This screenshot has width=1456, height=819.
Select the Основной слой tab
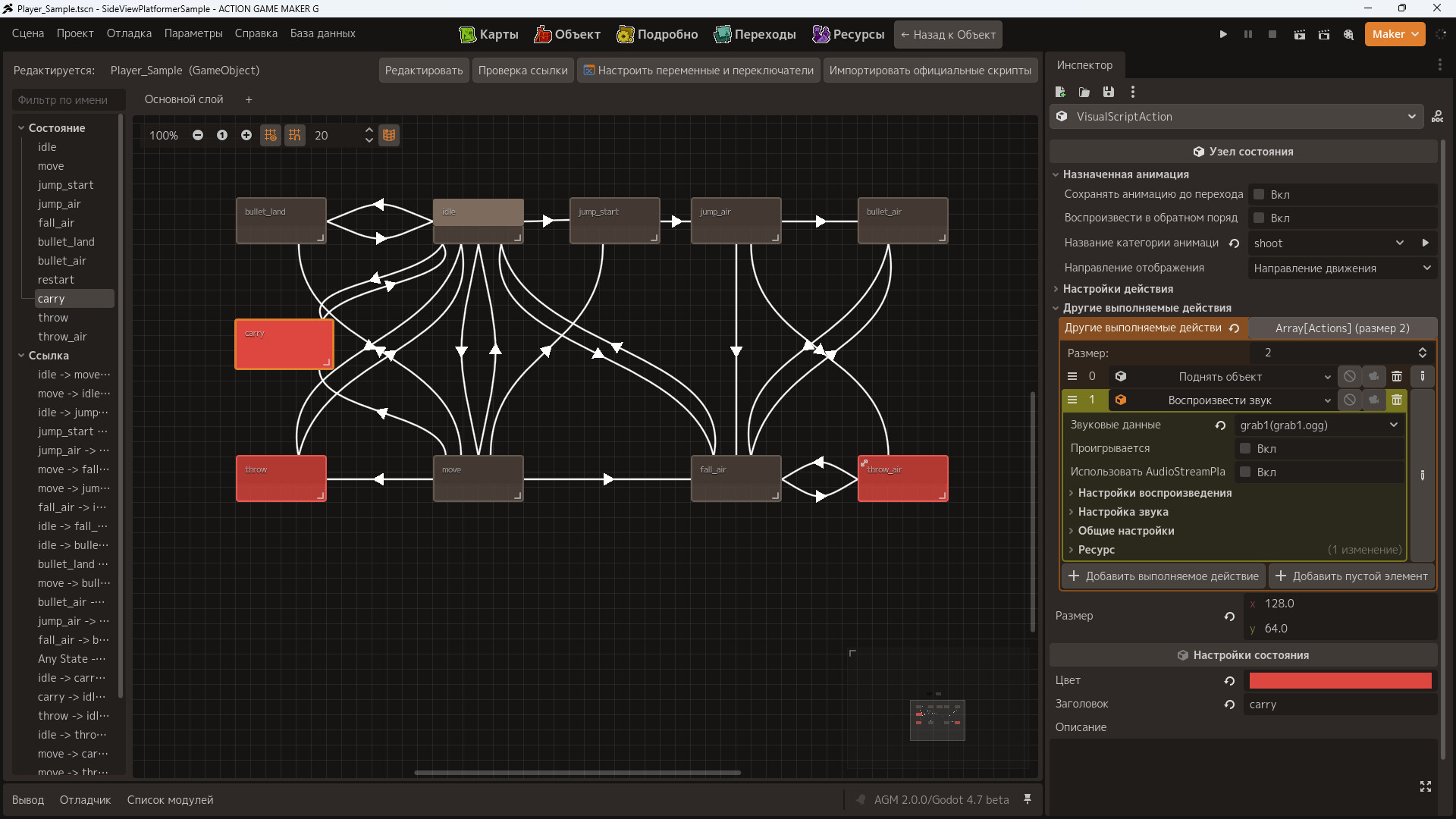coord(184,99)
